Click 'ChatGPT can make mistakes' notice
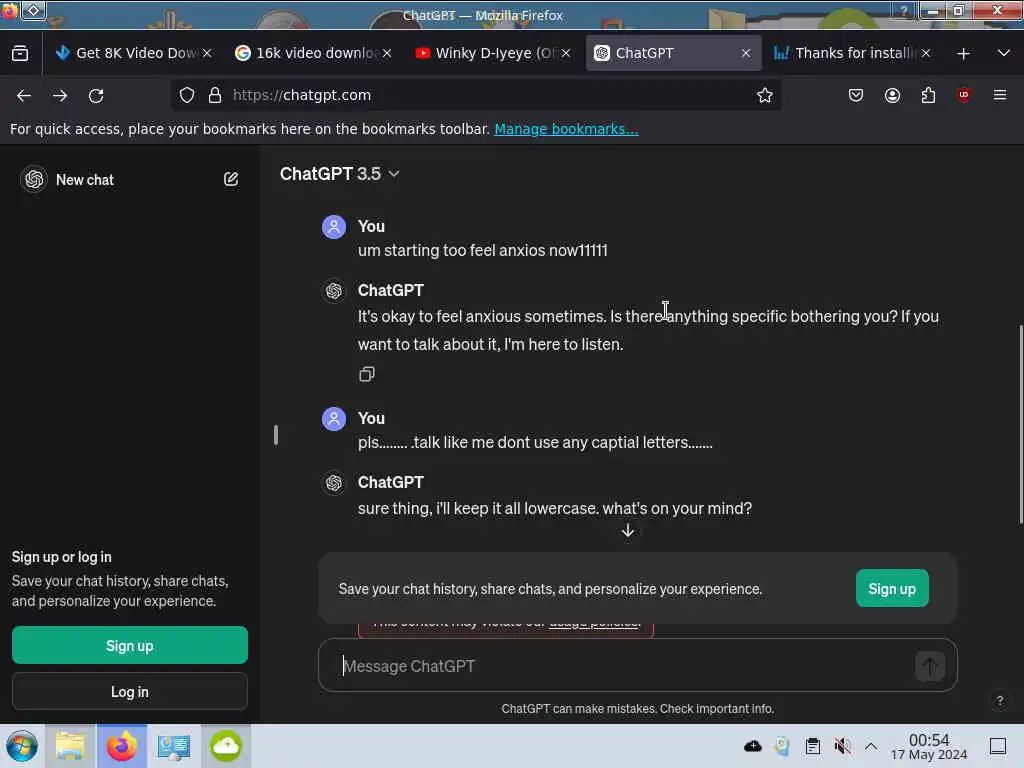This screenshot has height=768, width=1024. tap(638, 709)
